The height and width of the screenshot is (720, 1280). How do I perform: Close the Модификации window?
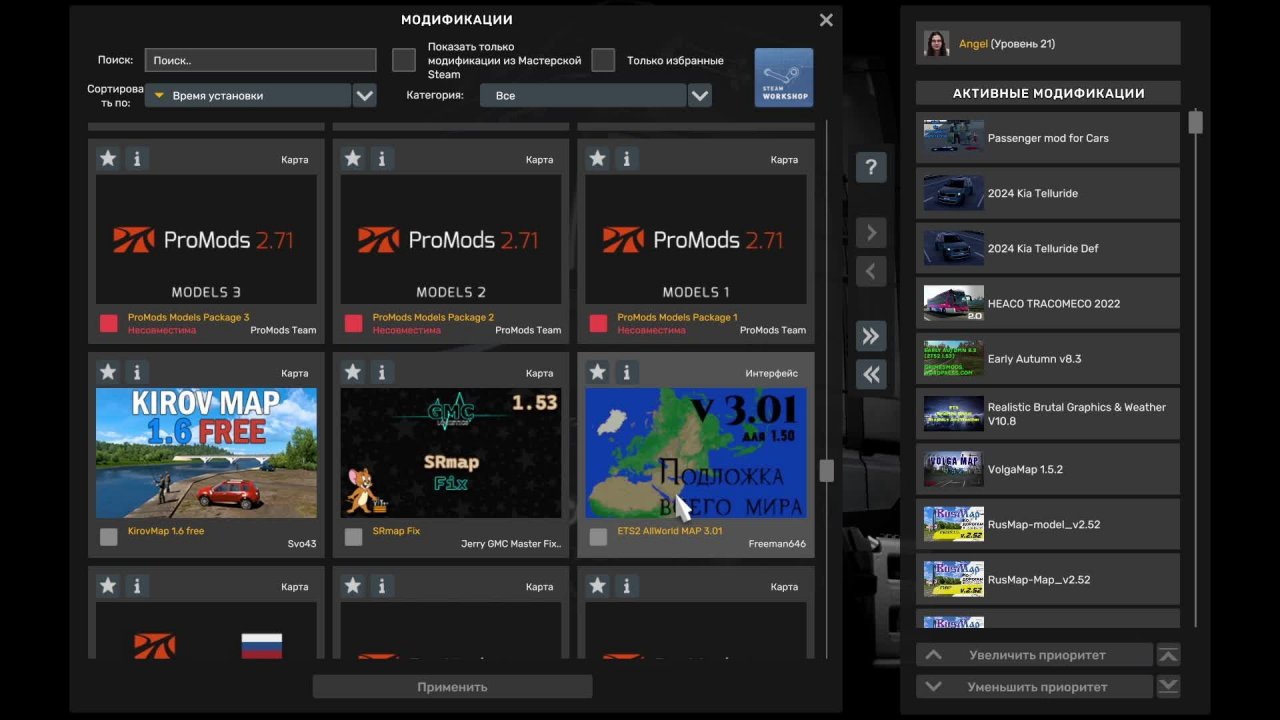(826, 20)
